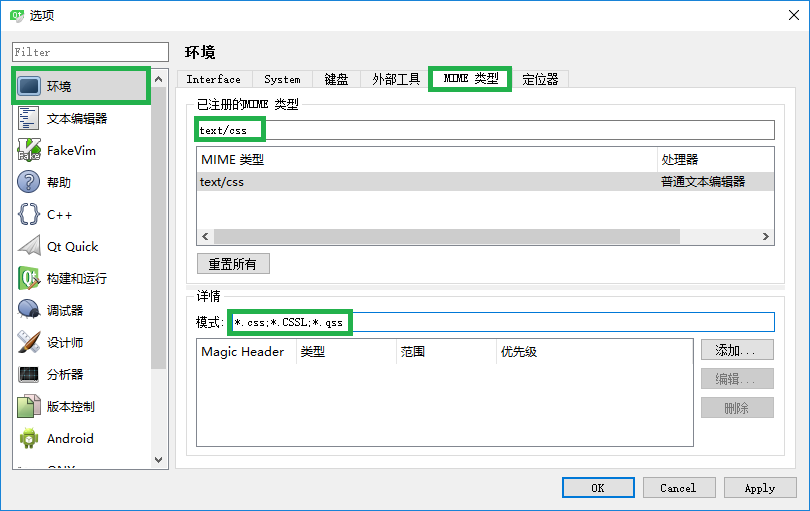Open the 调试器 bug icon
The image size is (810, 511).
[29, 310]
